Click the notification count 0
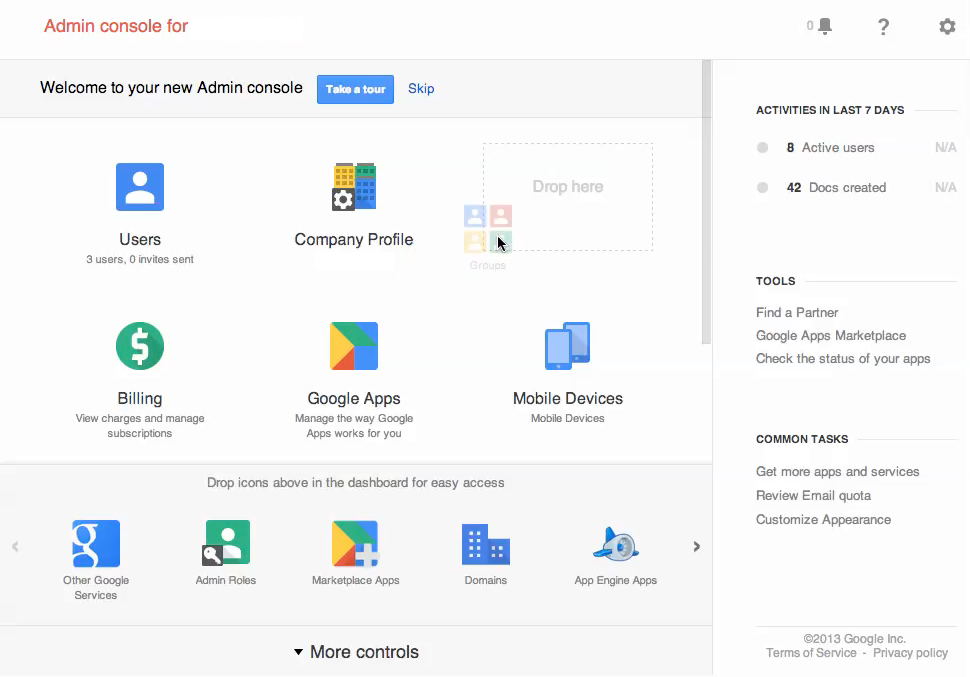 pos(810,26)
